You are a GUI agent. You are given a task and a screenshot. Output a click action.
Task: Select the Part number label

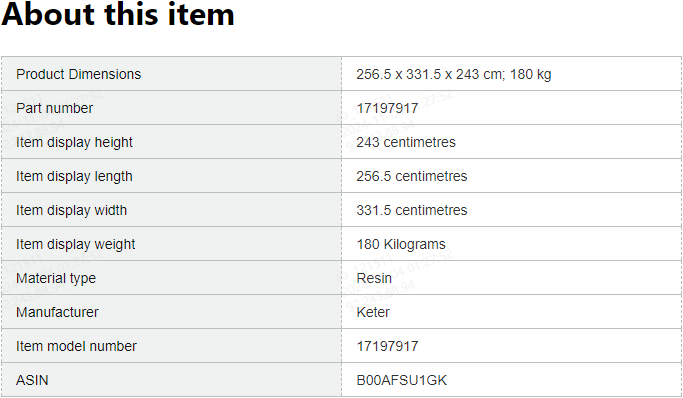54,108
